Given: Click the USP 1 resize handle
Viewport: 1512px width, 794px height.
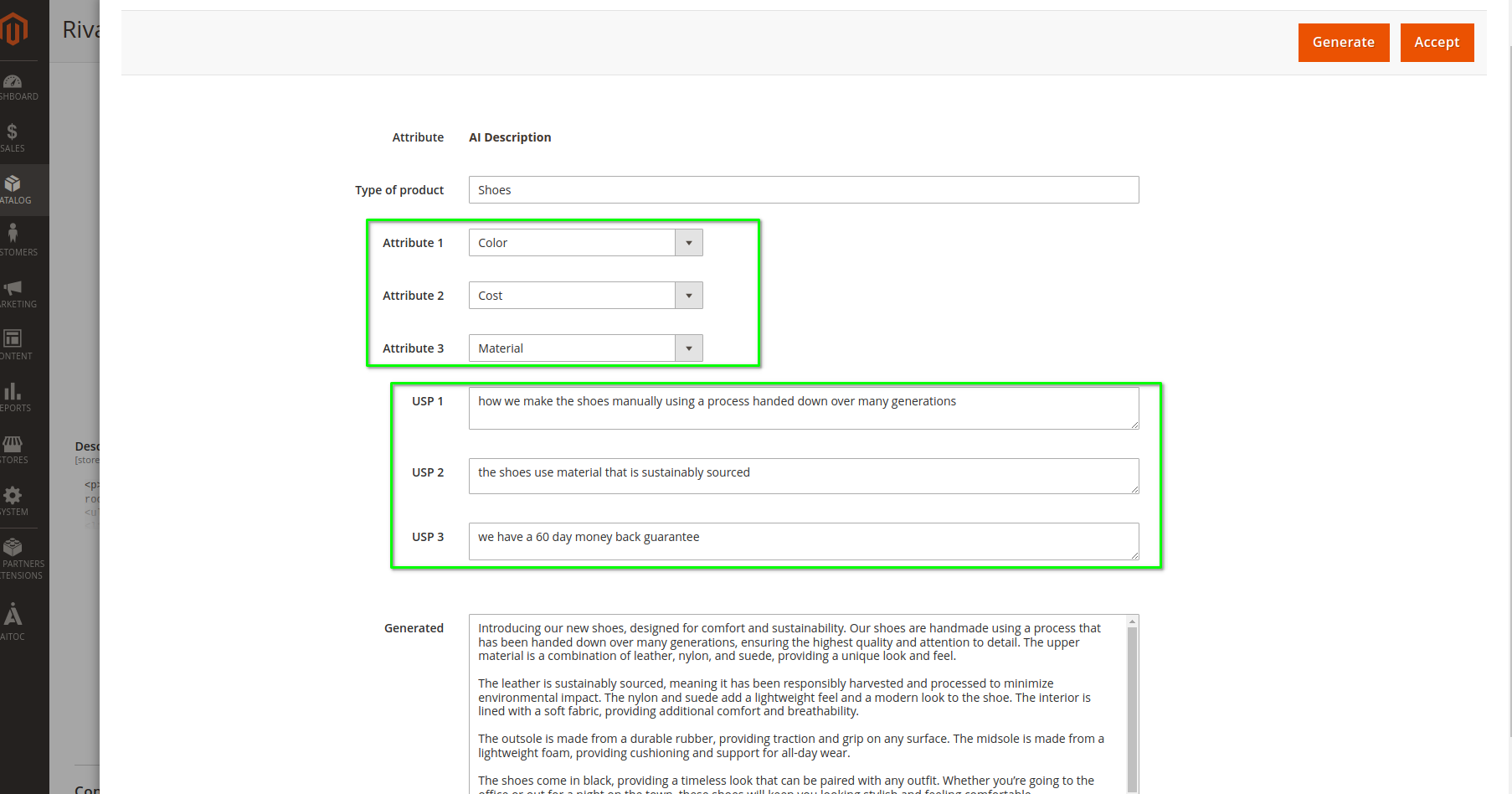Looking at the screenshot, I should tap(1134, 425).
